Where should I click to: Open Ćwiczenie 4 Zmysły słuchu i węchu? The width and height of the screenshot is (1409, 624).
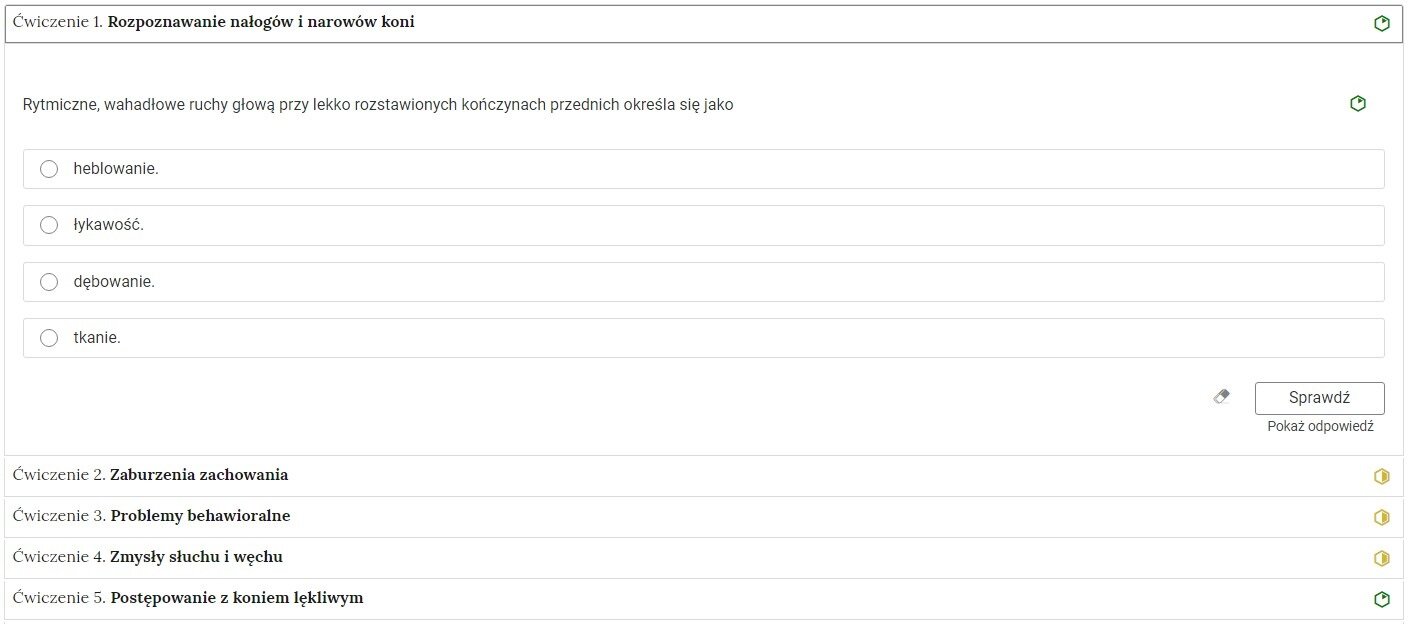[x=196, y=557]
